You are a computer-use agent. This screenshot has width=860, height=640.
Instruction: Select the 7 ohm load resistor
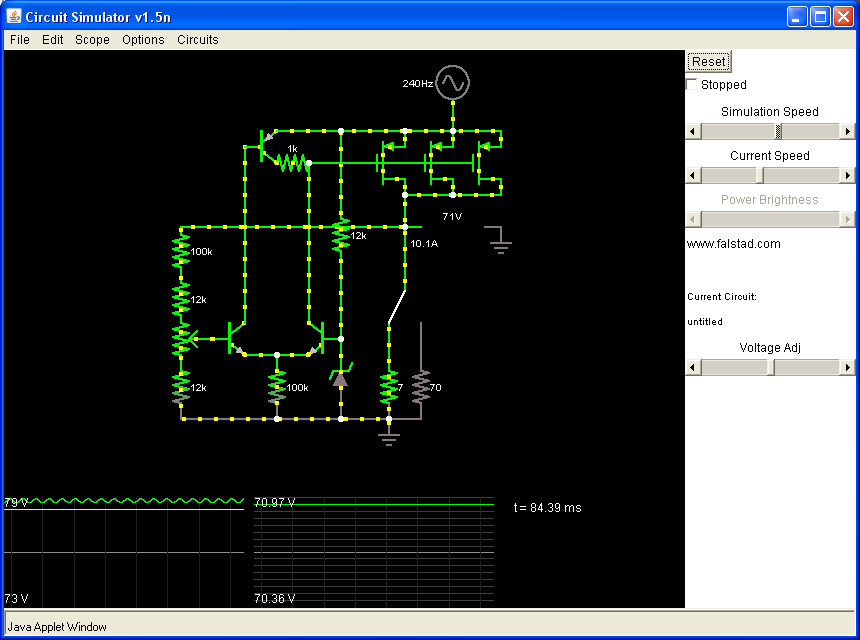point(389,387)
